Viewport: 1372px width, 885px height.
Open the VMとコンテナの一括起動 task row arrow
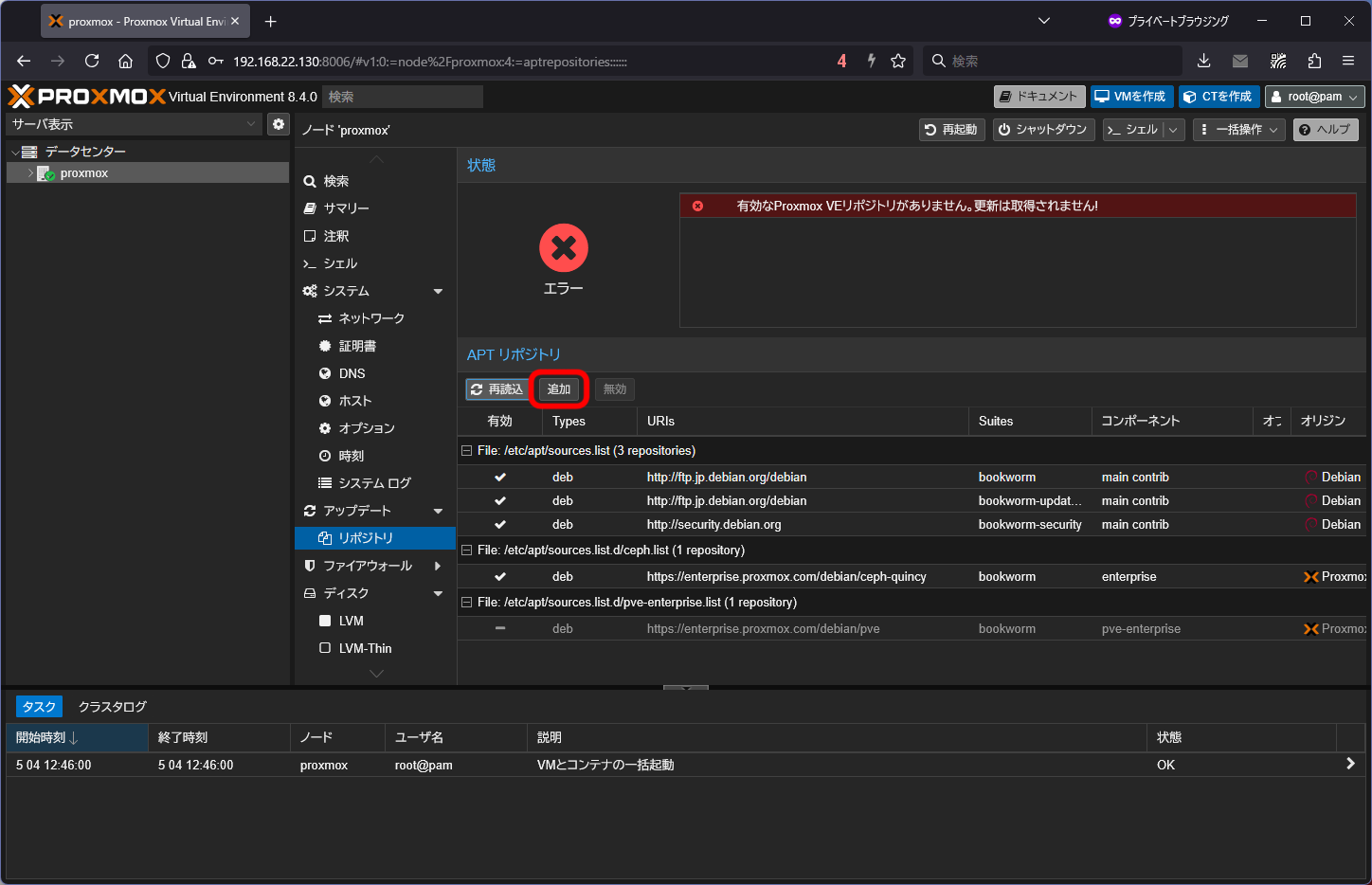coord(1350,764)
